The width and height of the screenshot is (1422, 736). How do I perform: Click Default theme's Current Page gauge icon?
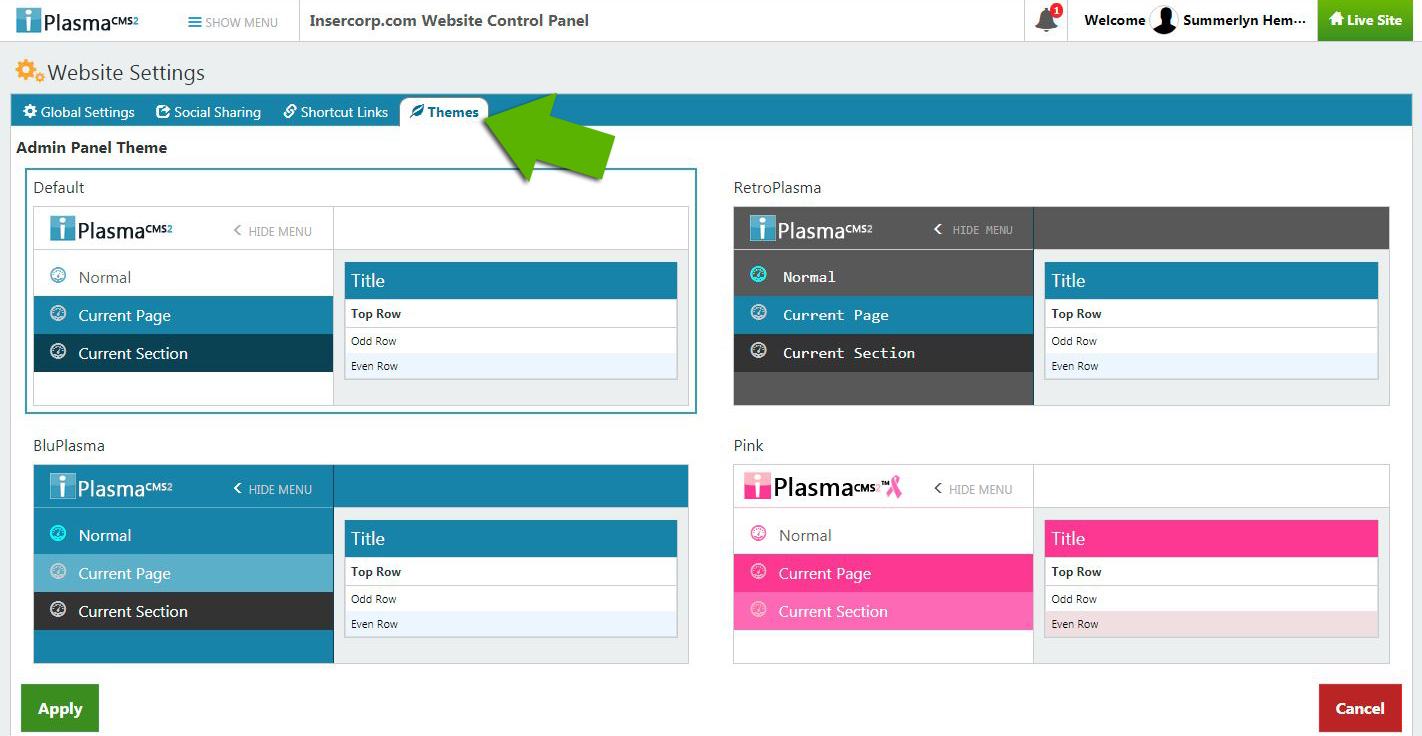click(58, 314)
